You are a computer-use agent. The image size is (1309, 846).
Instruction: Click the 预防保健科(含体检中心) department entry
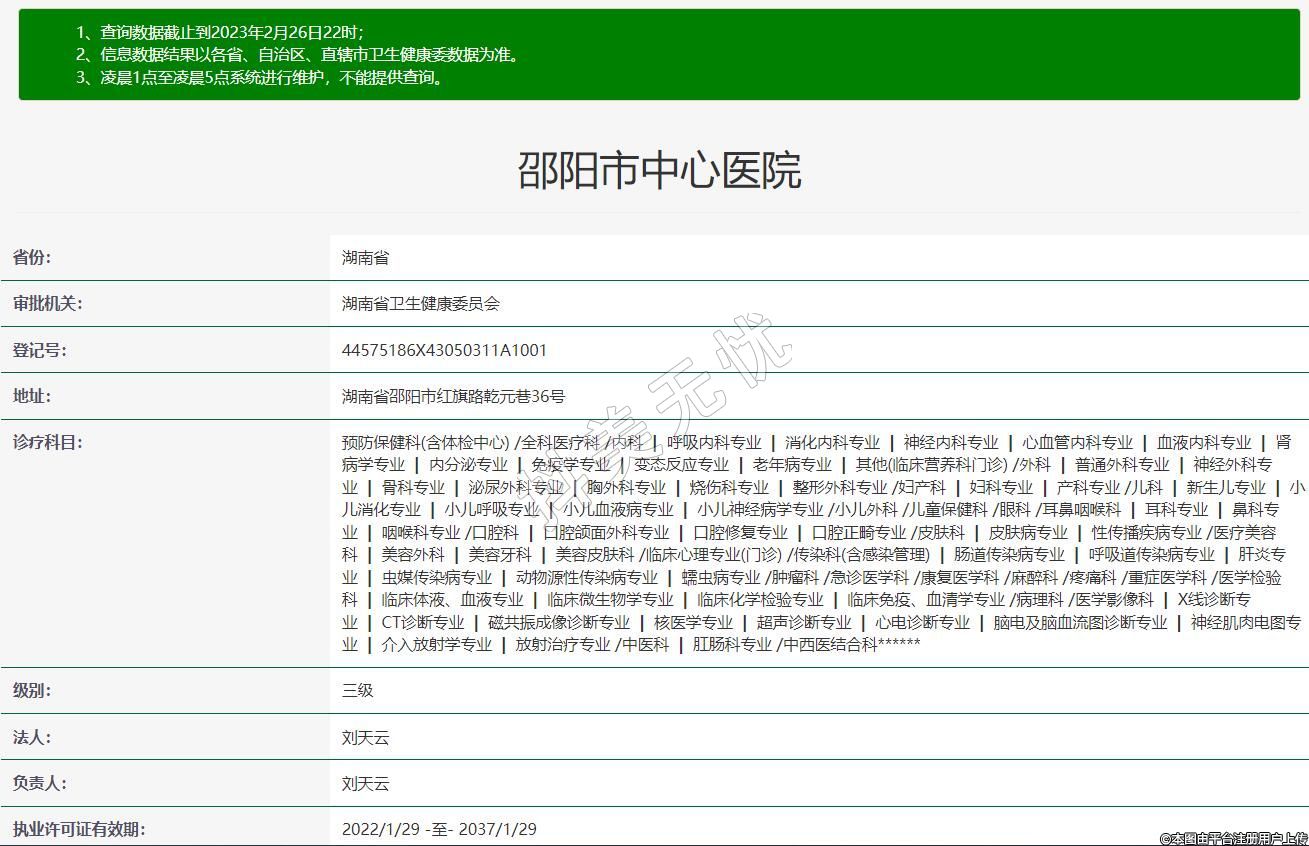click(426, 442)
